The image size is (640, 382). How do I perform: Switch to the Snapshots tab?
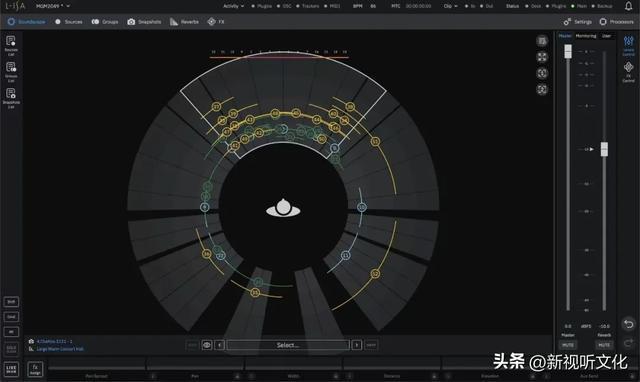coord(144,22)
